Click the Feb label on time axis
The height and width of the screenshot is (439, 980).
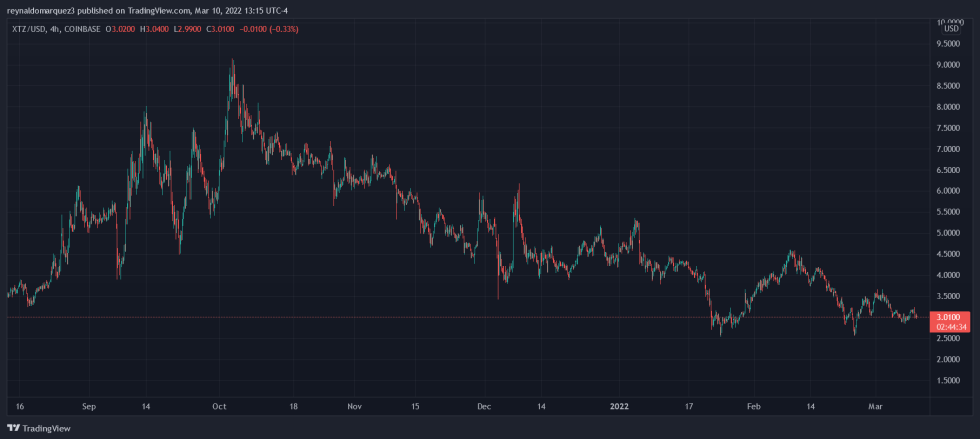tap(755, 407)
